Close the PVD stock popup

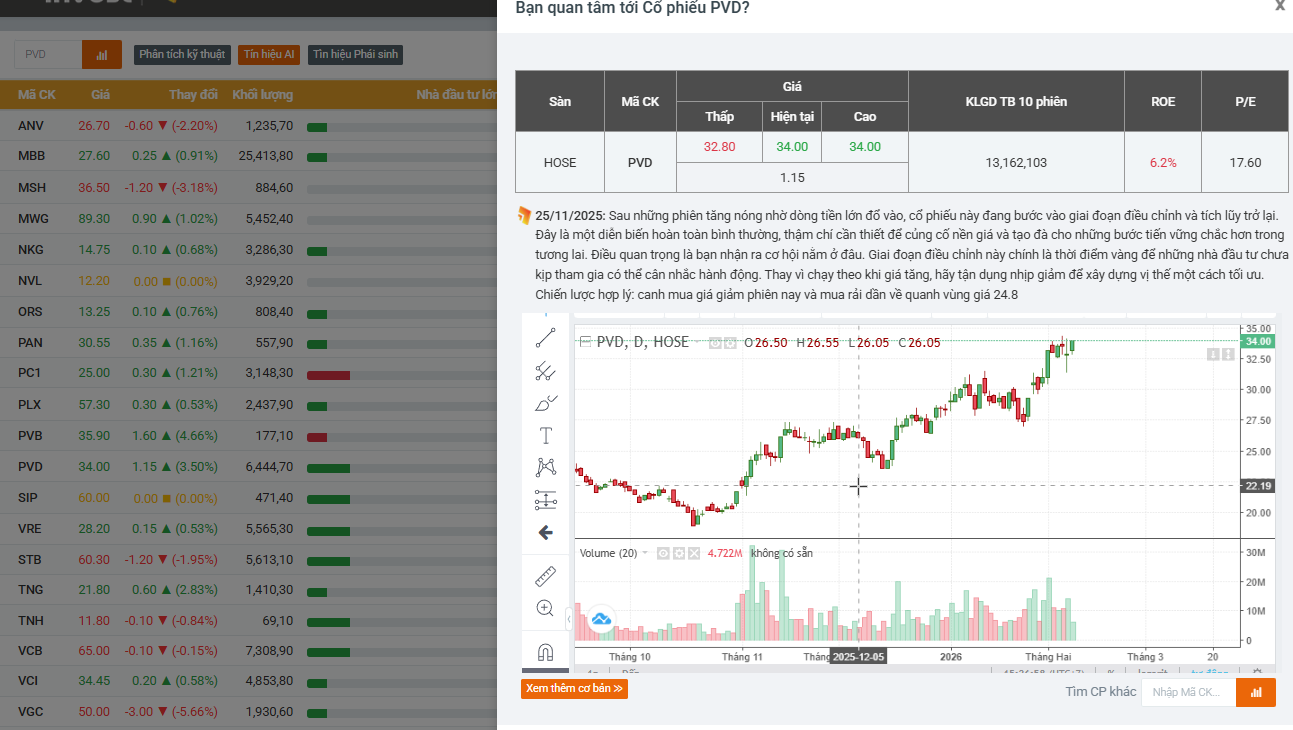1280,6
